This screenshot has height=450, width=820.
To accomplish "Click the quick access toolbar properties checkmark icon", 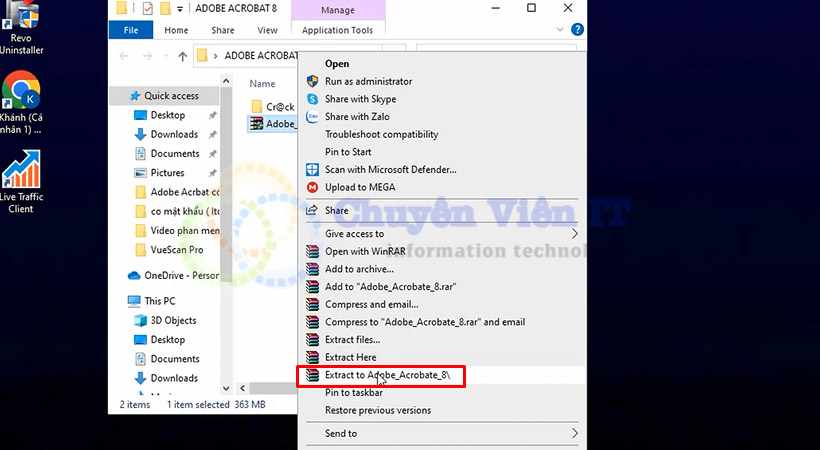I will [147, 8].
